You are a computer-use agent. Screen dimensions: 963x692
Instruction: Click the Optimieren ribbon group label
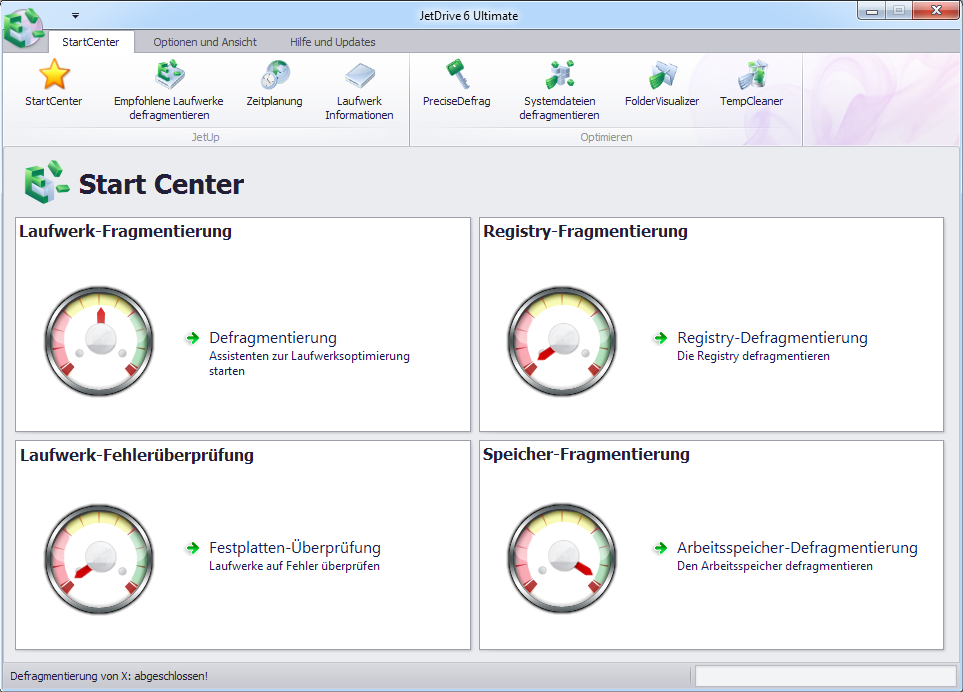[606, 137]
